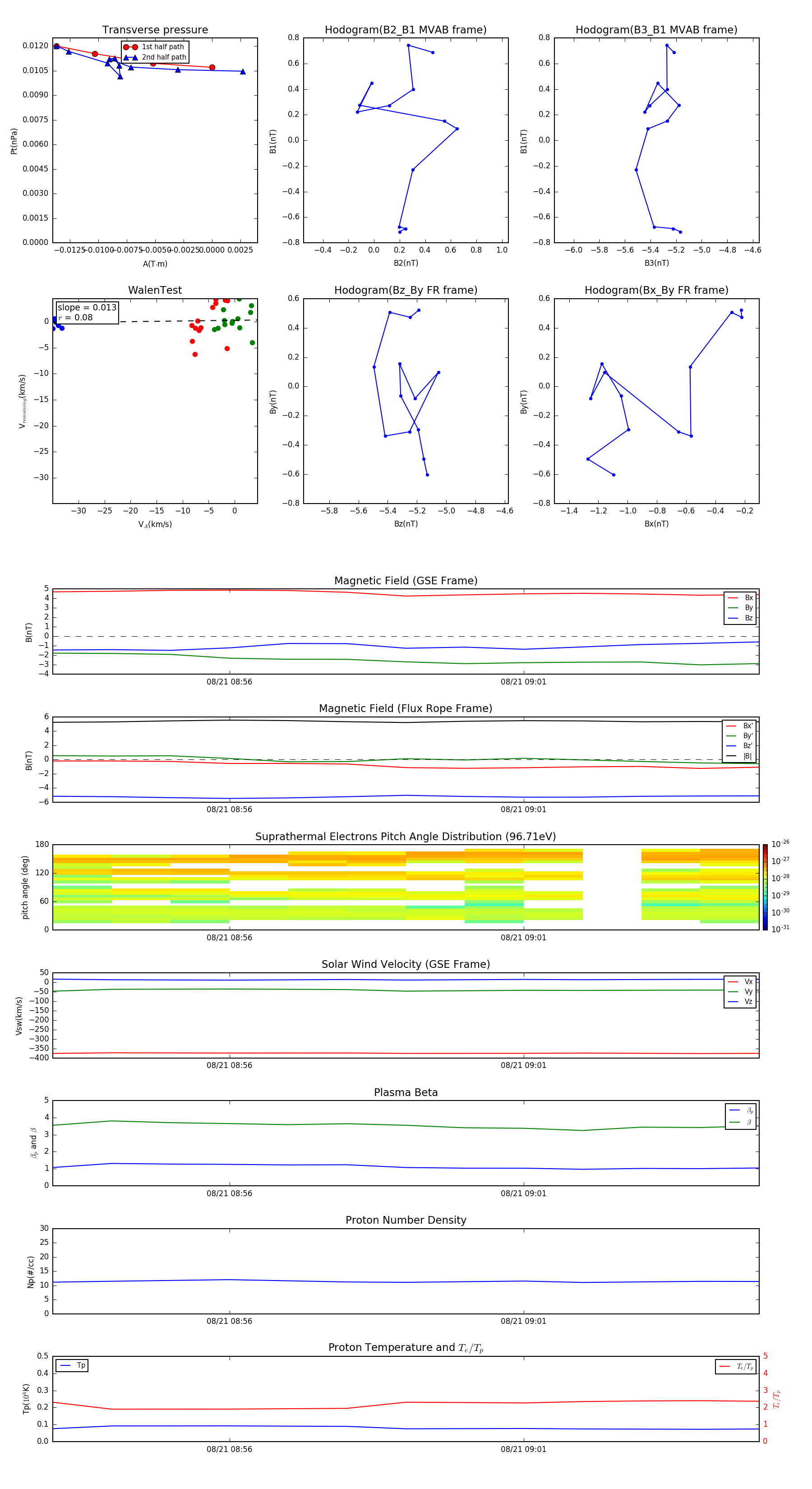812x1489 pixels.
Task: Click the "Solar Wind Velocity (GSE Frame)" title
Action: 406,965
